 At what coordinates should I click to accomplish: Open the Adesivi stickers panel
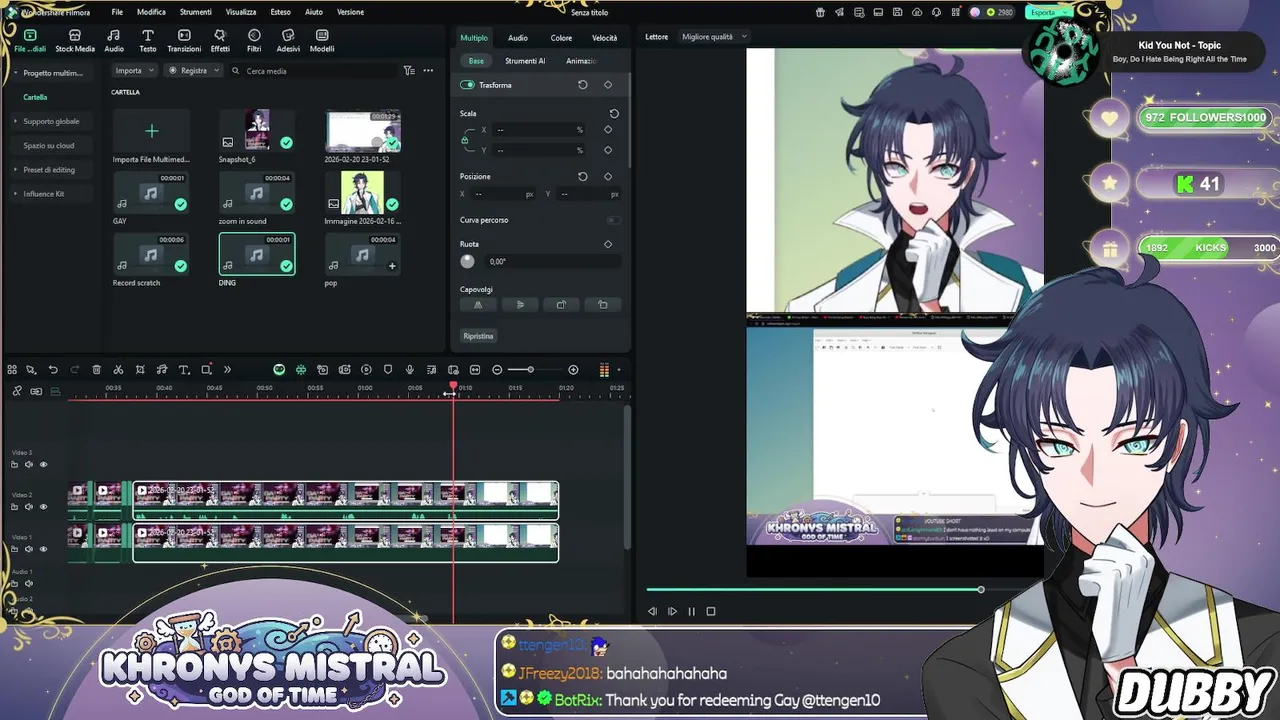coord(288,41)
